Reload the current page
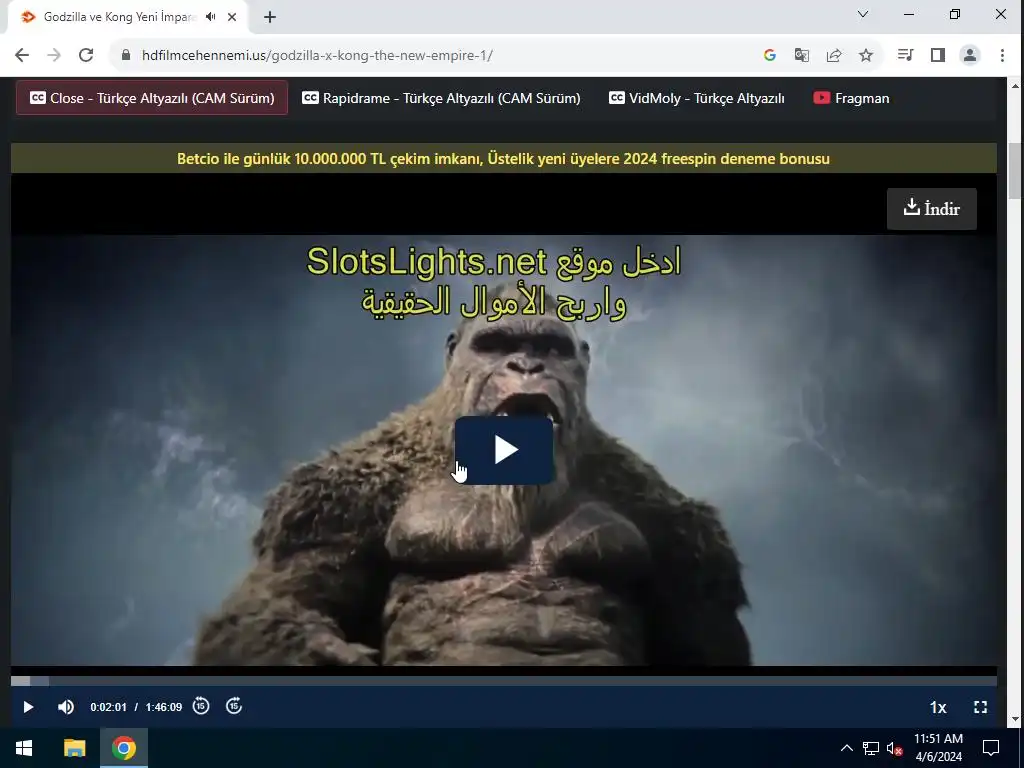Image resolution: width=1024 pixels, height=768 pixels. (x=86, y=56)
